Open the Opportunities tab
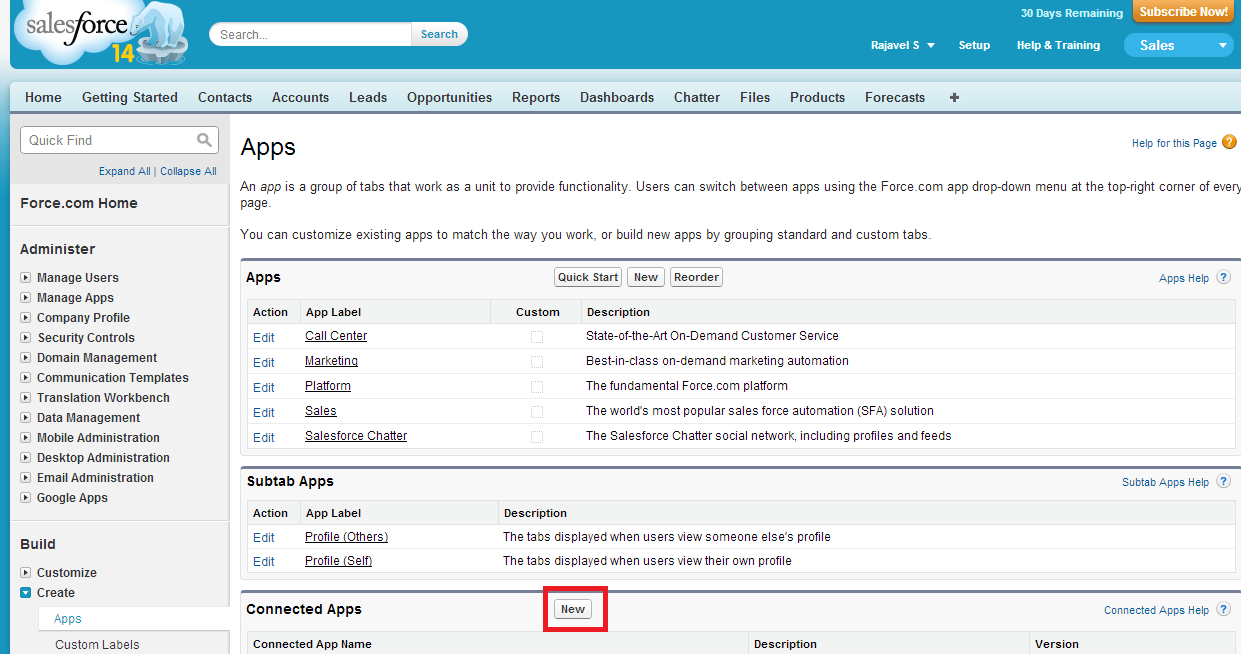1241x654 pixels. (449, 97)
